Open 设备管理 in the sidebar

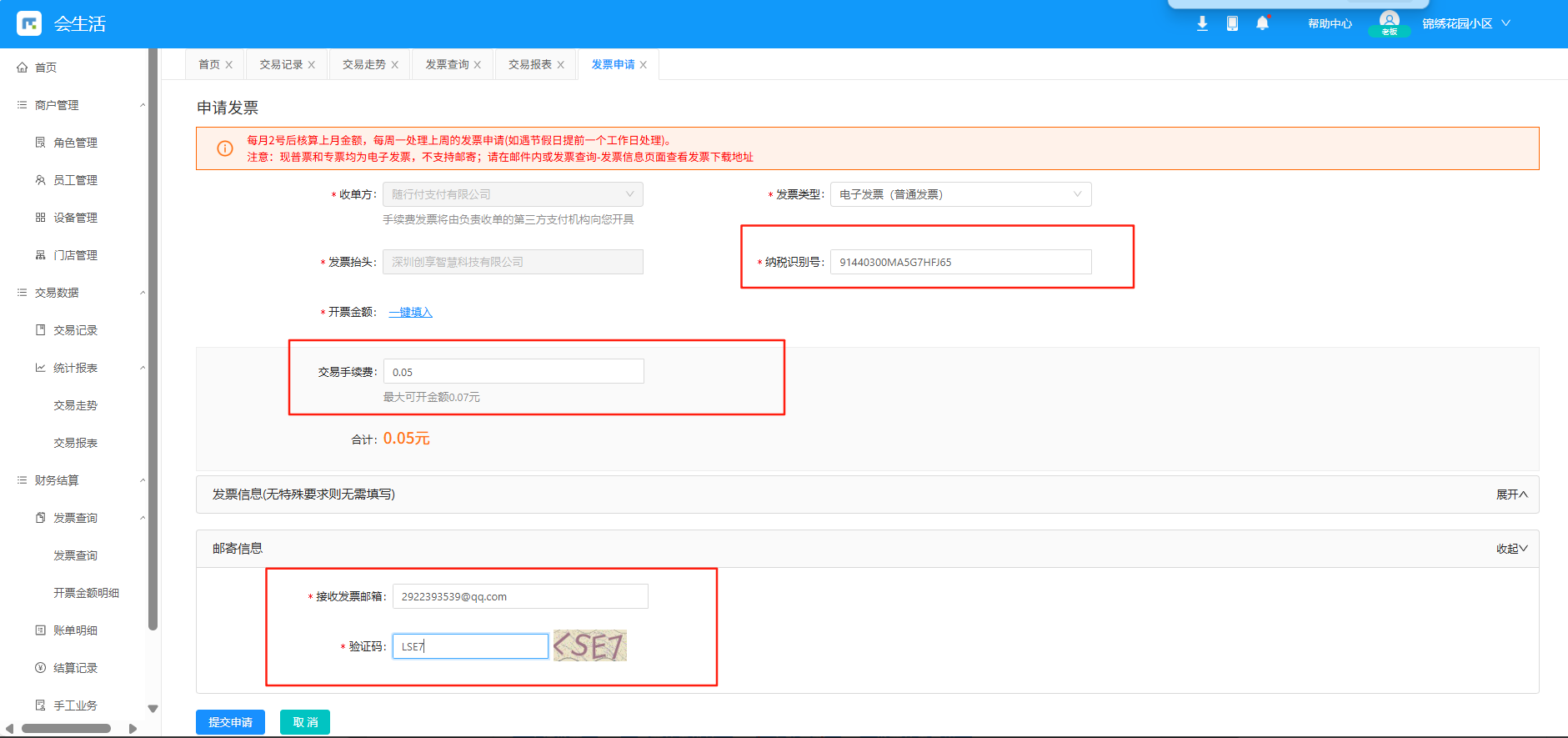click(x=75, y=218)
